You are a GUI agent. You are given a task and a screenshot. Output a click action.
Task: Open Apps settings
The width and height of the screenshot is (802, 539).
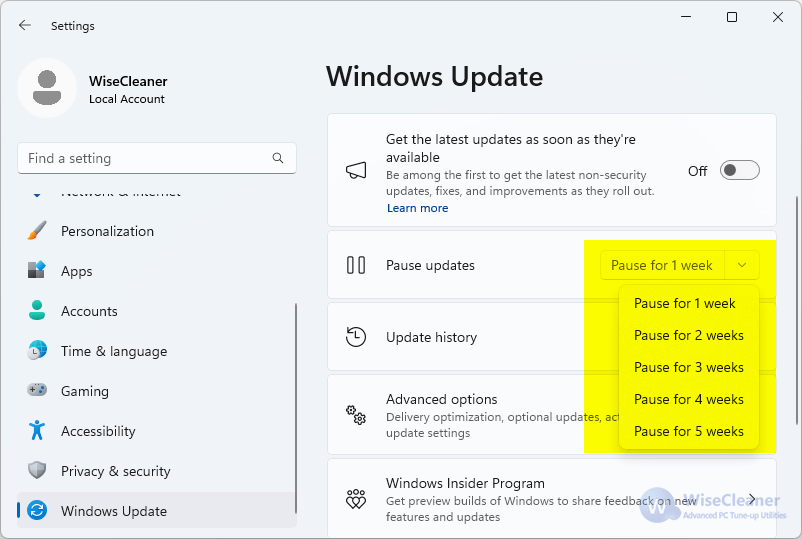pyautogui.click(x=157, y=271)
